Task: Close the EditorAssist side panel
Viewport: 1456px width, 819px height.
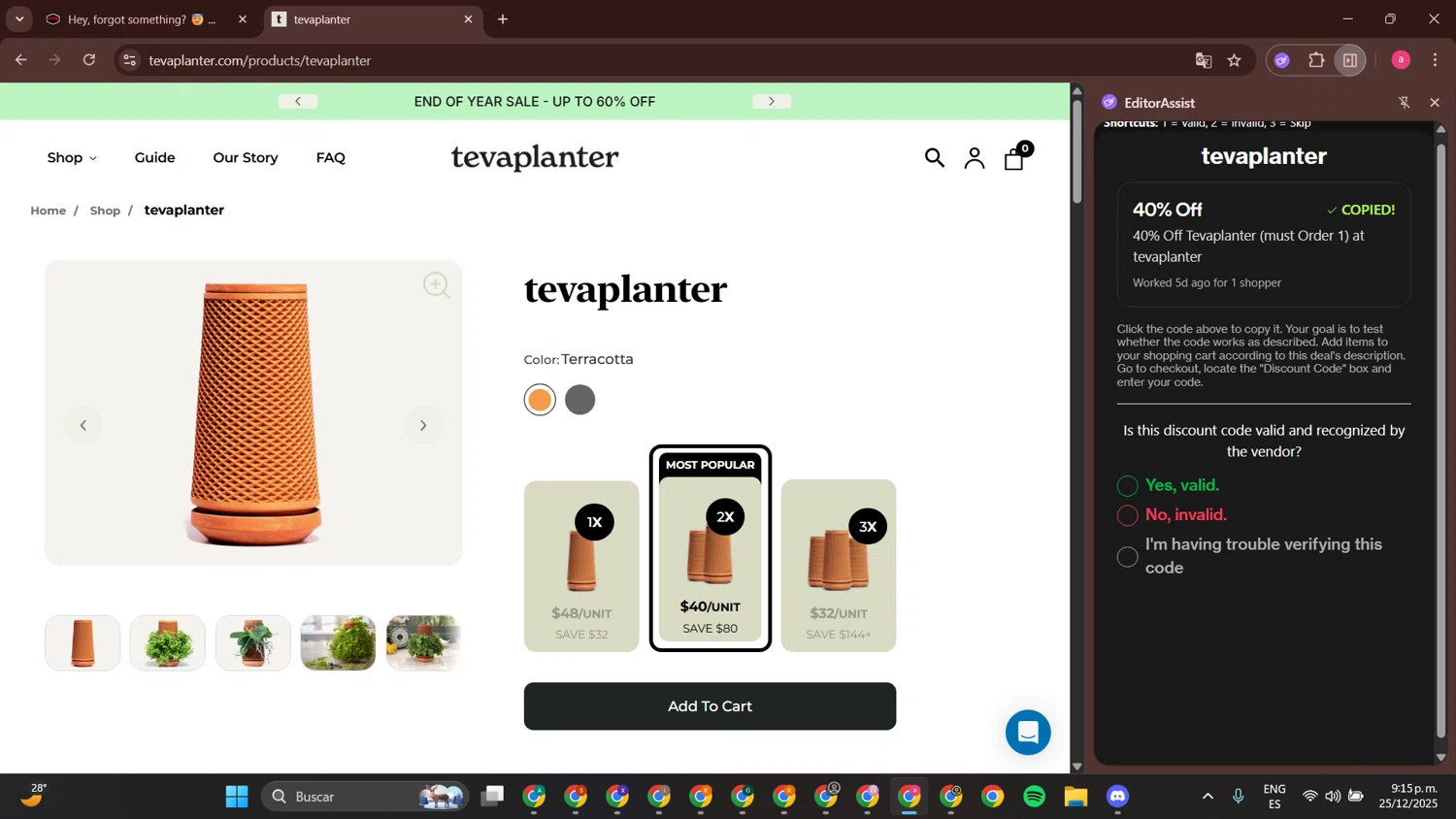Action: click(x=1435, y=102)
